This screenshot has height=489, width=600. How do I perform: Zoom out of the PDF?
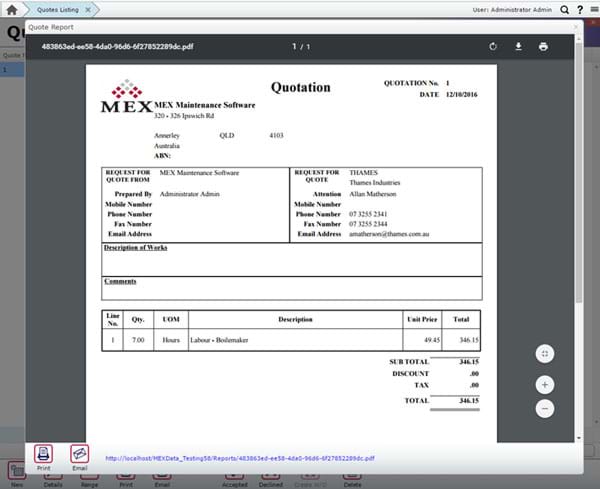tap(545, 408)
